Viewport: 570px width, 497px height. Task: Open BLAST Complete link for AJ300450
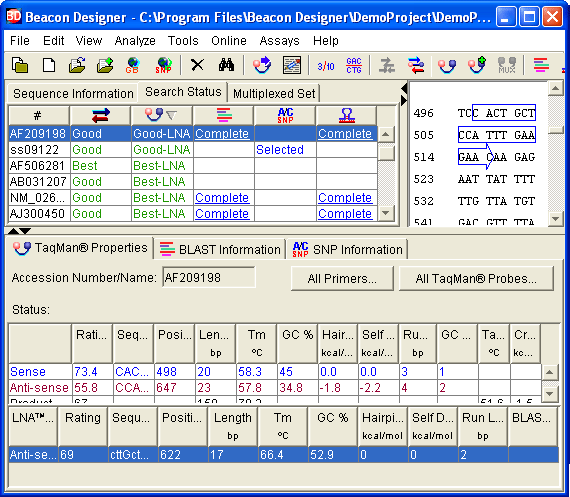tap(222, 214)
